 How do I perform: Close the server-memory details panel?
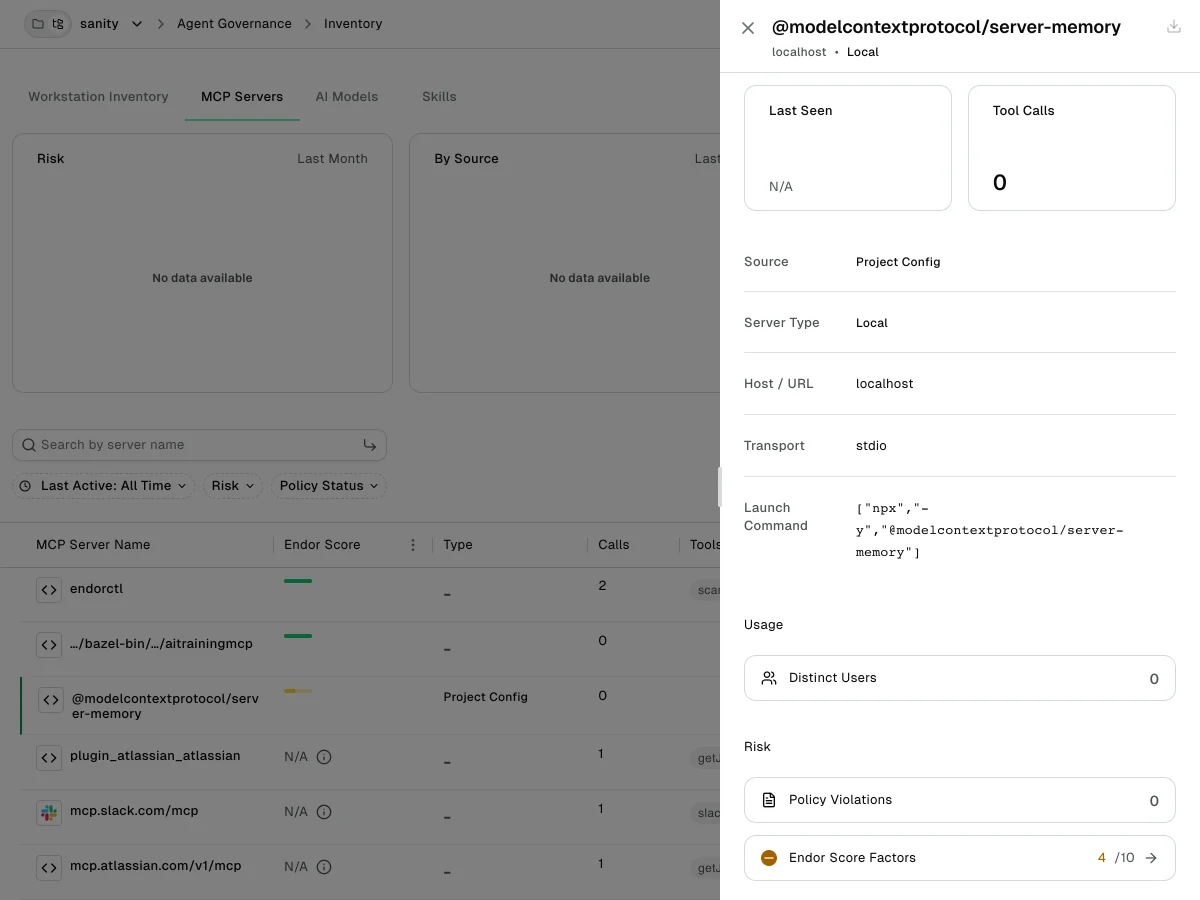(x=748, y=28)
